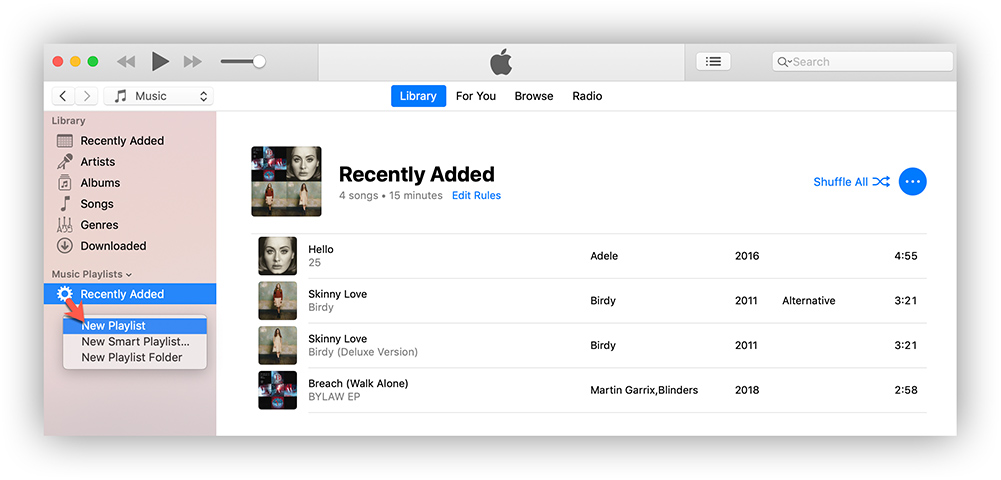
Task: Open the blue more options button
Action: pyautogui.click(x=912, y=182)
